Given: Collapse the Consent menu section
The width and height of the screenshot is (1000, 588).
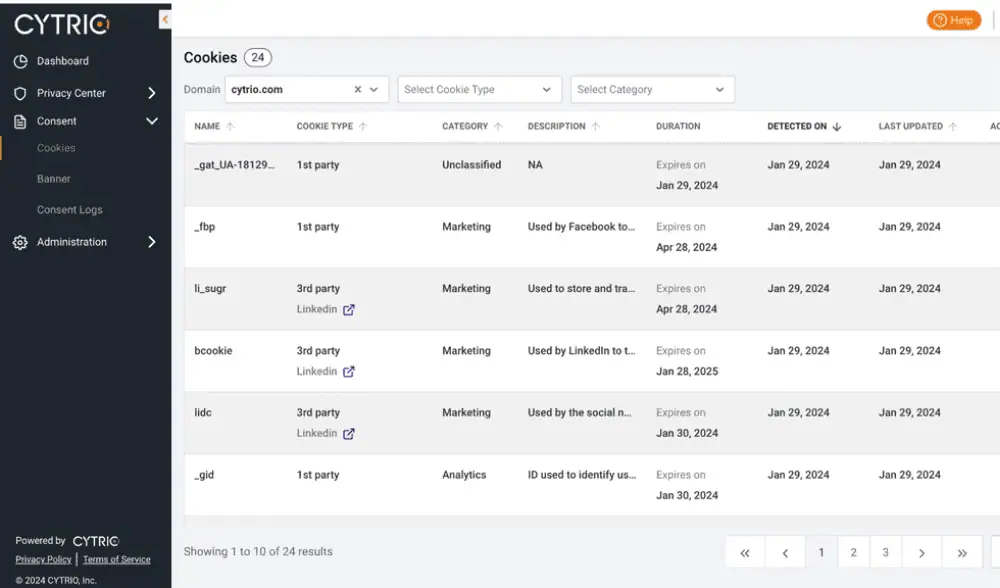Looking at the screenshot, I should (152, 121).
